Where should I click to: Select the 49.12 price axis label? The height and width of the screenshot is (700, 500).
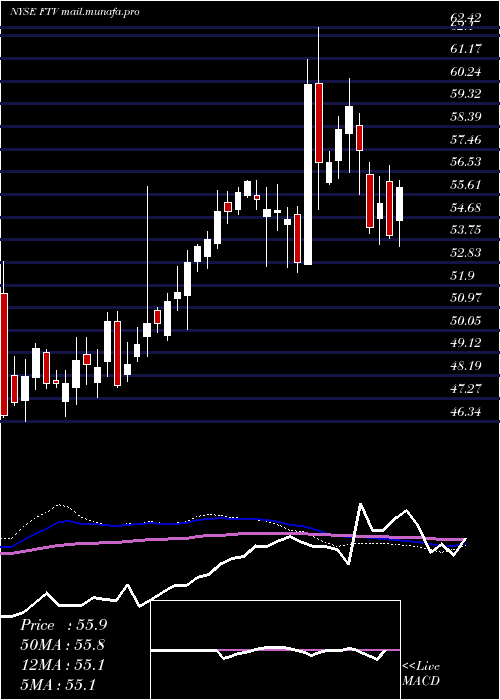pos(466,343)
